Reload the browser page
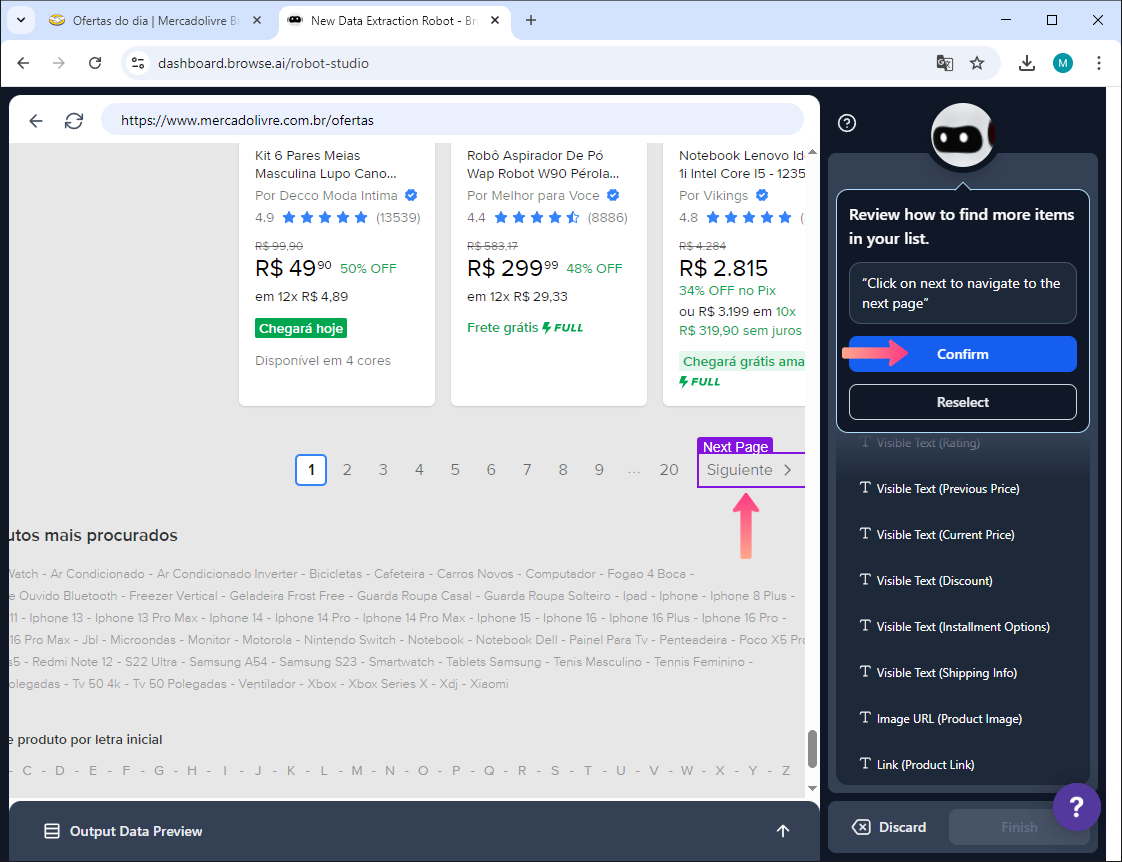The height and width of the screenshot is (862, 1122). point(95,63)
